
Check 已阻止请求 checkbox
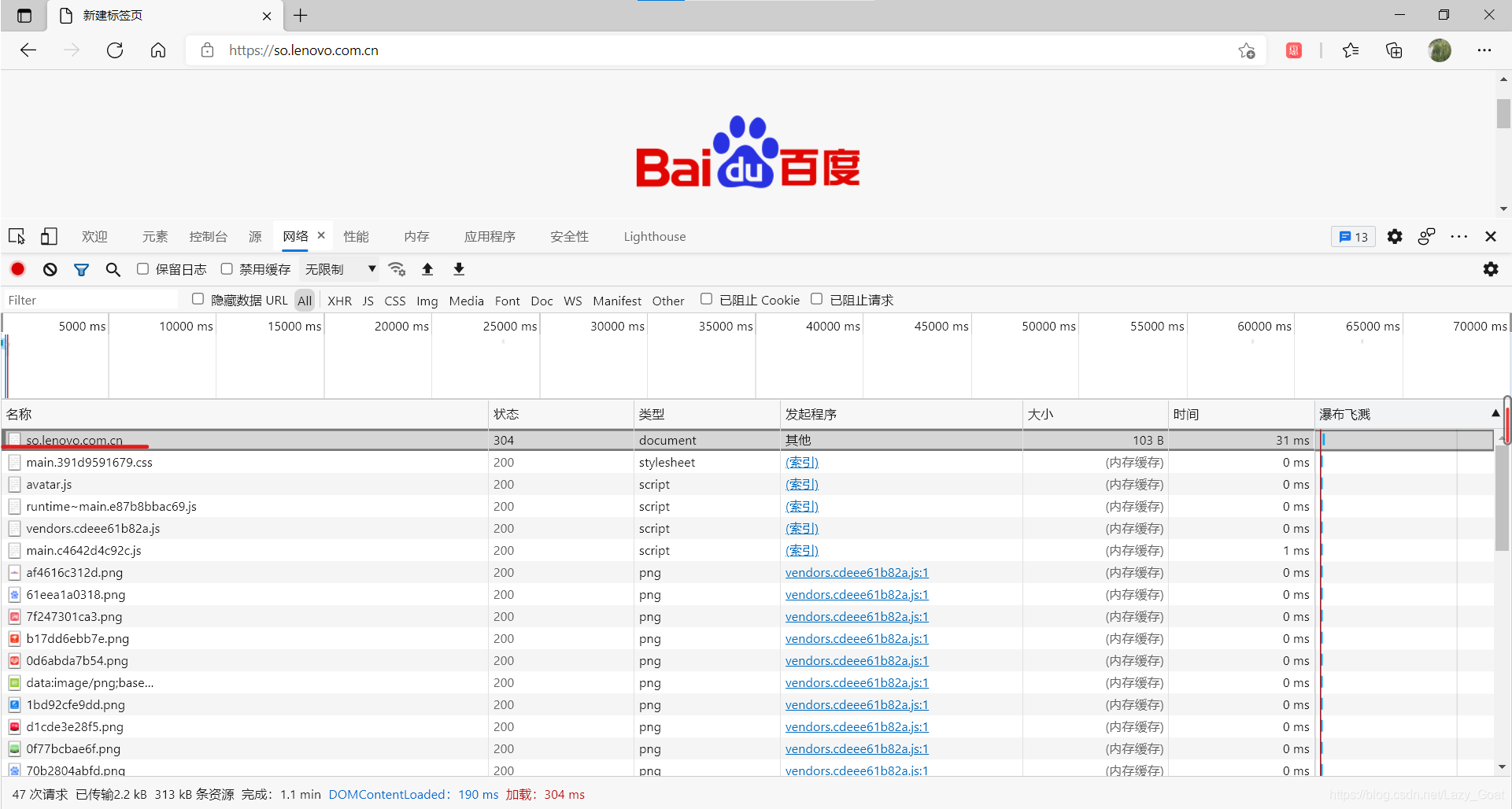coord(816,299)
